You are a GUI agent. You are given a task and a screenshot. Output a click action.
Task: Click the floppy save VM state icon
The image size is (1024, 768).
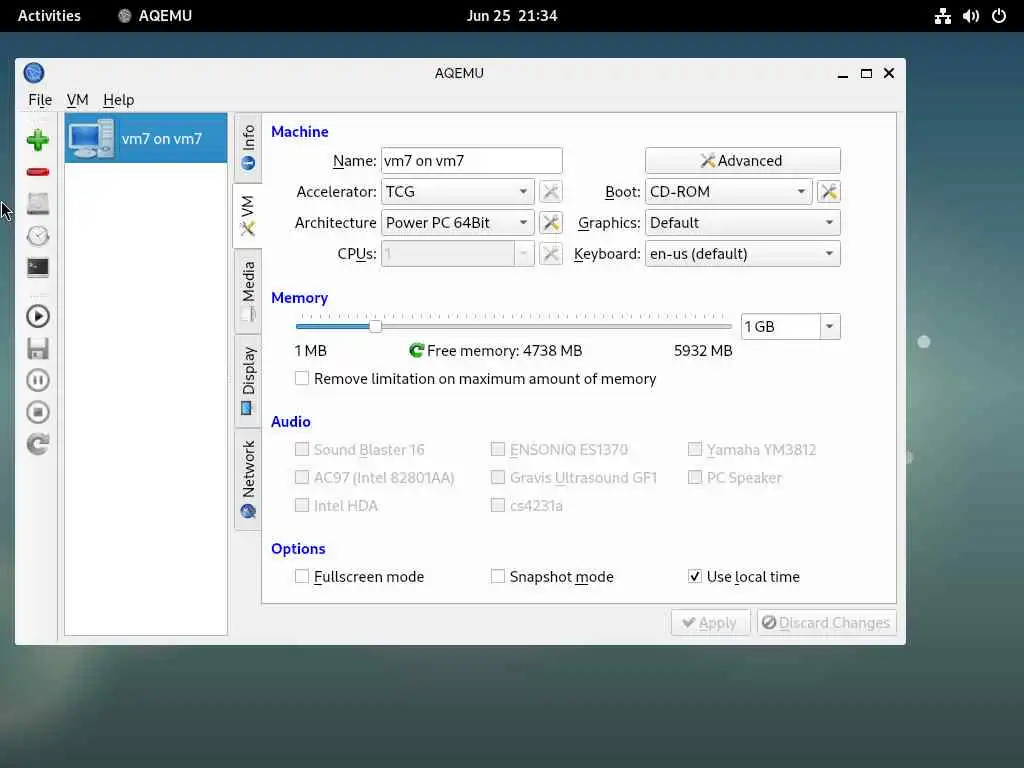38,349
